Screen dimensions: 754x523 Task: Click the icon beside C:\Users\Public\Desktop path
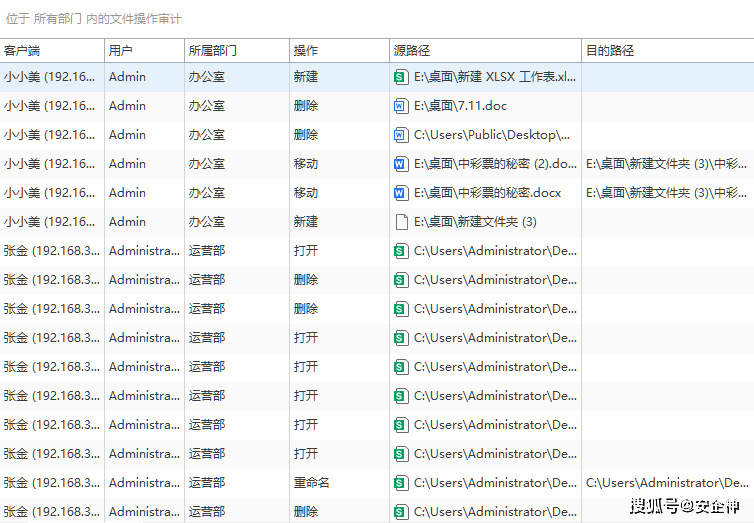pos(401,134)
